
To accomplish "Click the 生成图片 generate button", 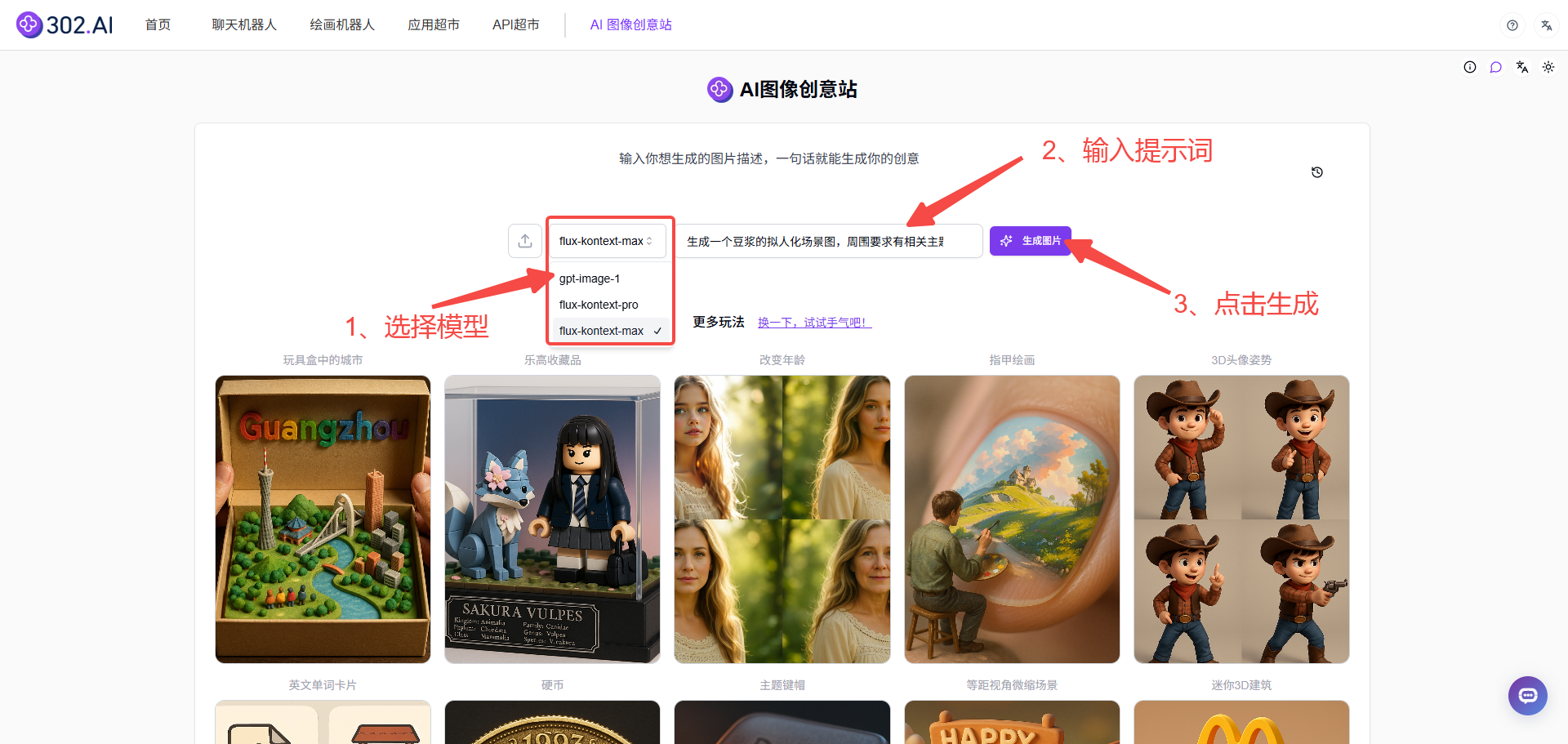I will pyautogui.click(x=1030, y=241).
